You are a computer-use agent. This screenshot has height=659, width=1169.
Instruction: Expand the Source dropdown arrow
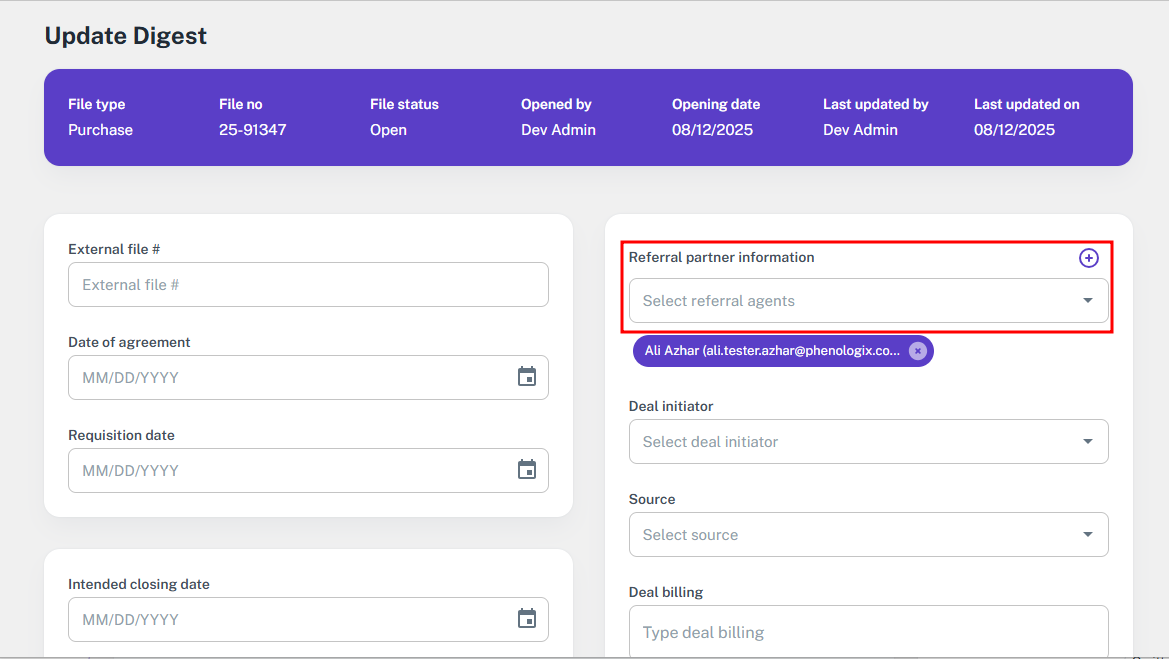pos(1087,535)
